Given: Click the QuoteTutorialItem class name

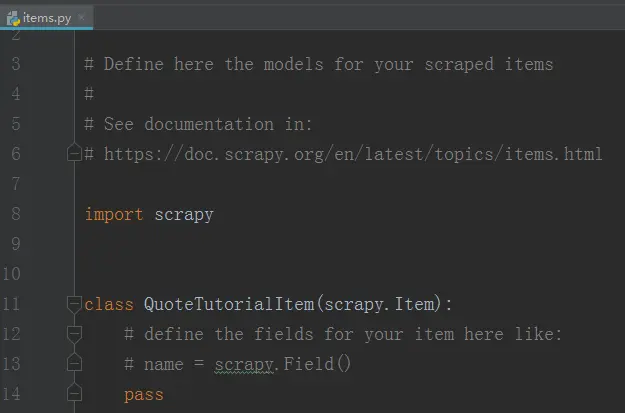Looking at the screenshot, I should [229, 304].
